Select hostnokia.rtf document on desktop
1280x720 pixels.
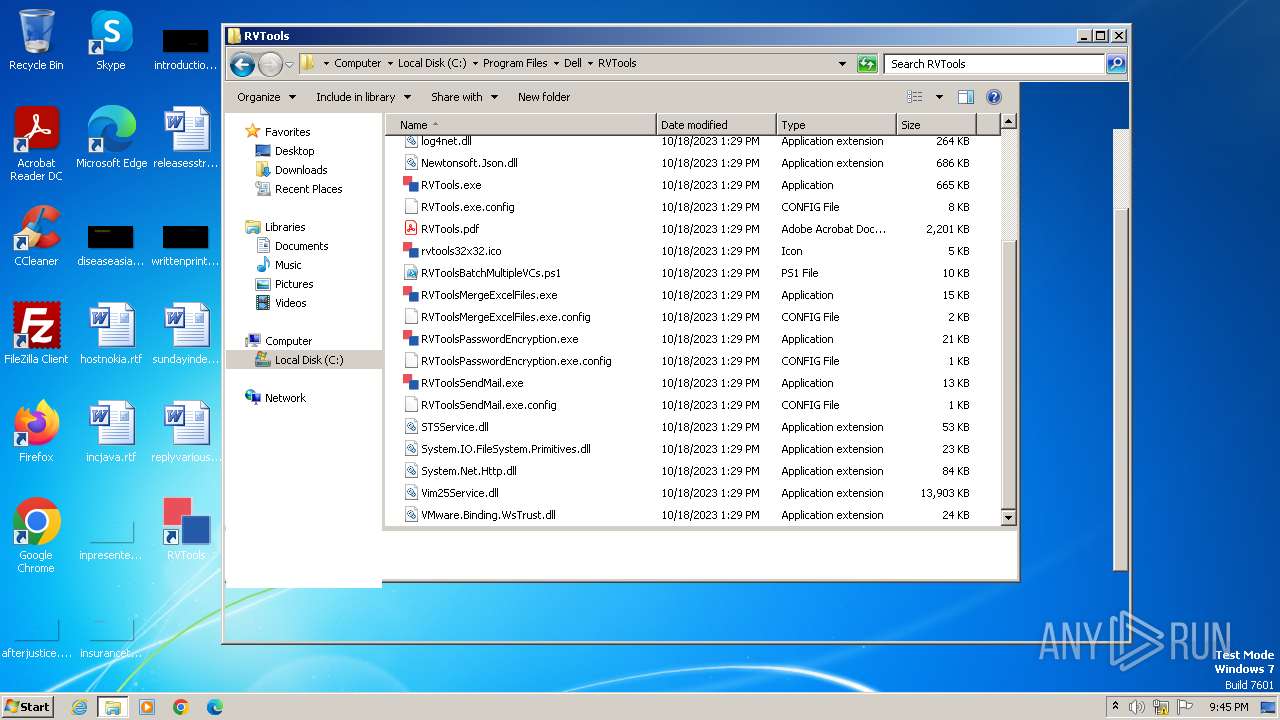click(x=111, y=334)
